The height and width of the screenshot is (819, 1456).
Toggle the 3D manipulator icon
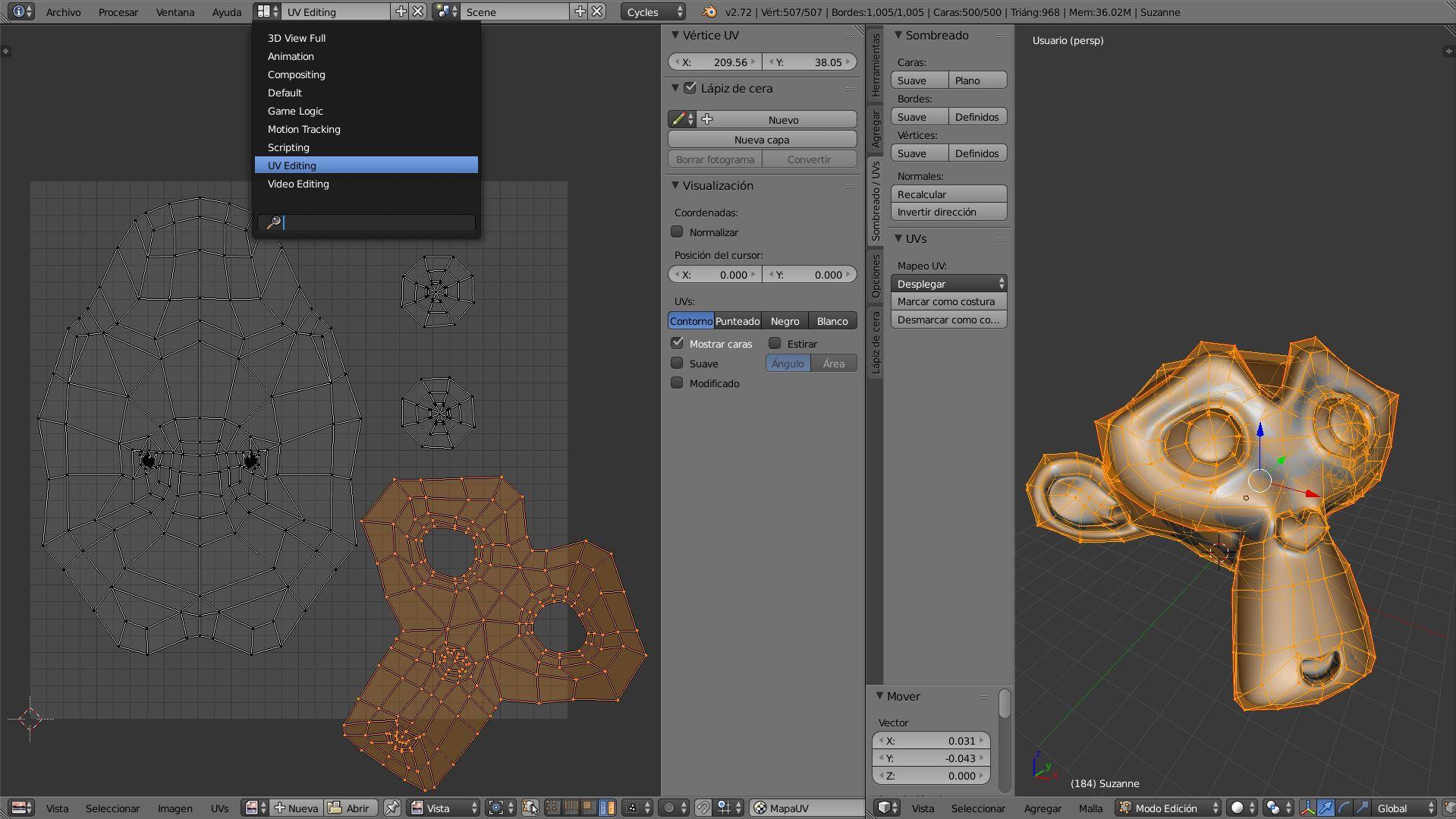tap(1308, 808)
